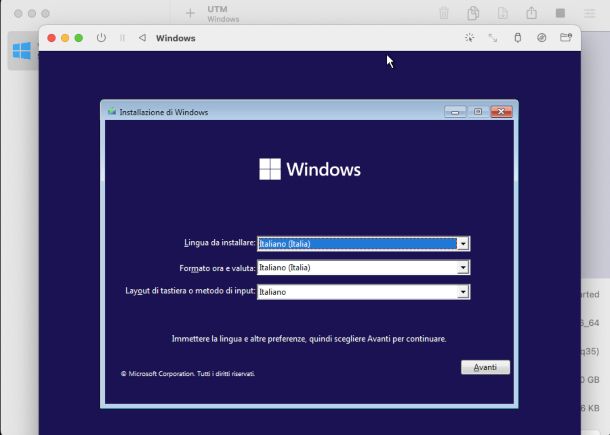
Task: Expand the 'Formato ora e valuta' dropdown
Action: 463,268
